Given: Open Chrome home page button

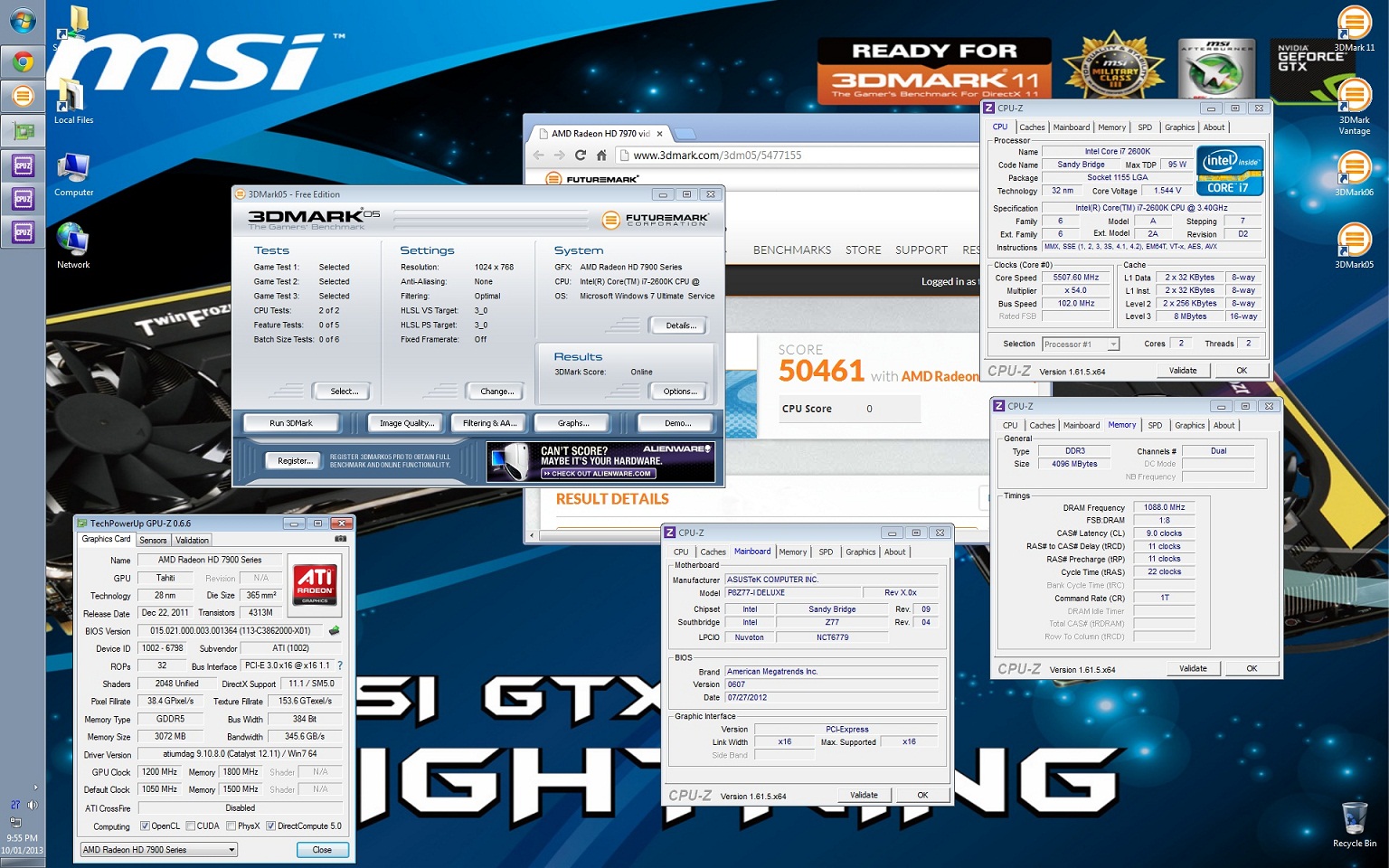Looking at the screenshot, I should coord(601,156).
